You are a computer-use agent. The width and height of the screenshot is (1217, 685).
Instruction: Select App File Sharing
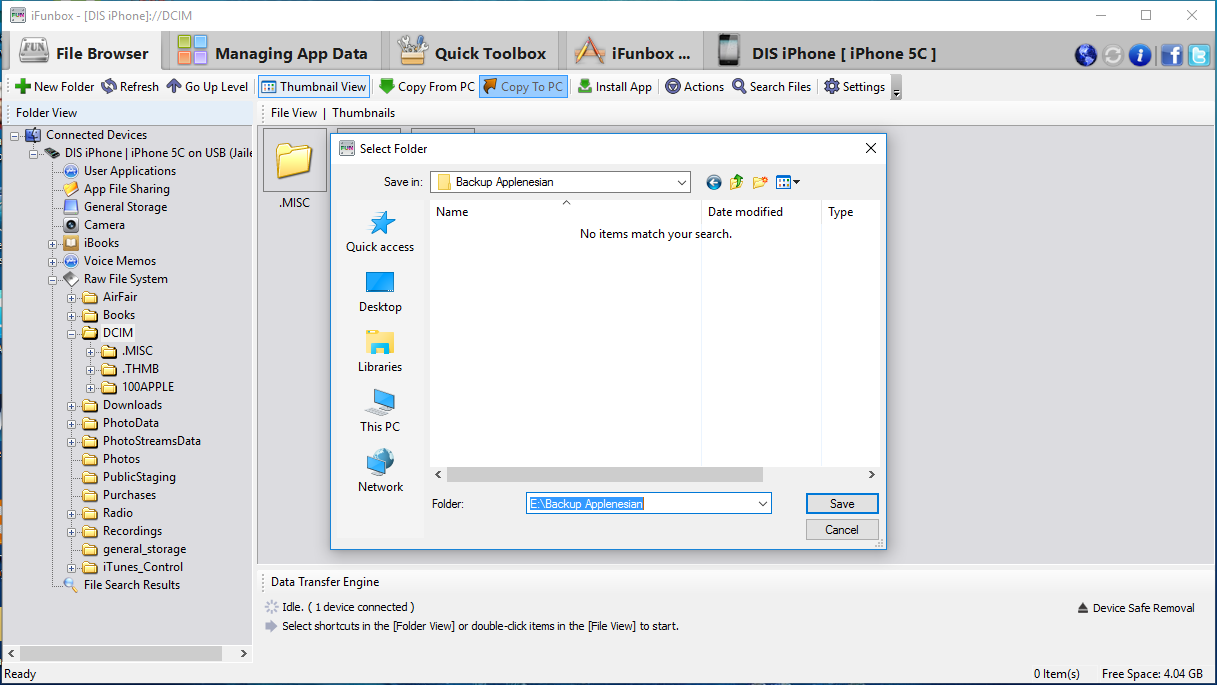(x=127, y=189)
